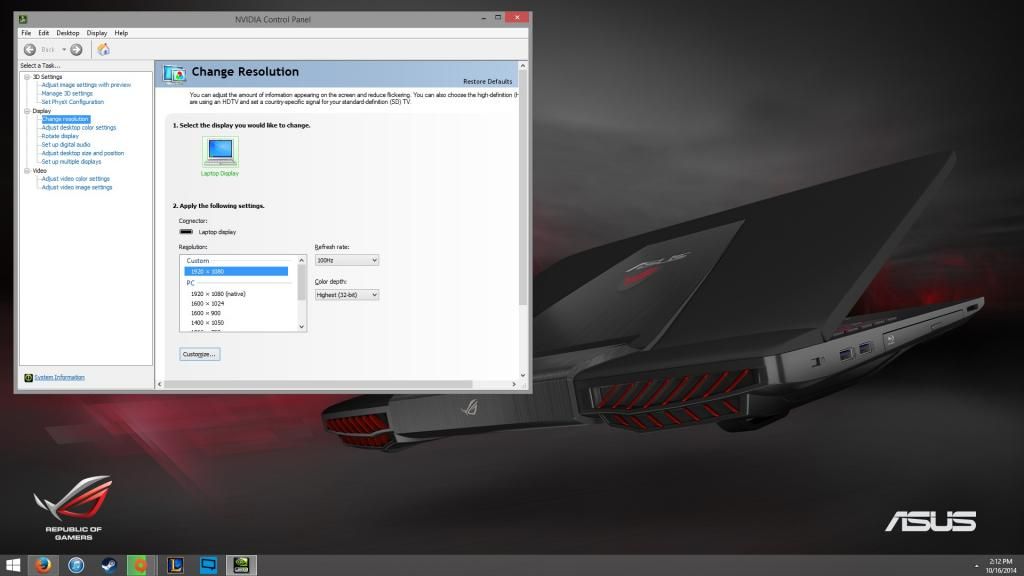Collapse the Display tree node

click(x=27, y=111)
